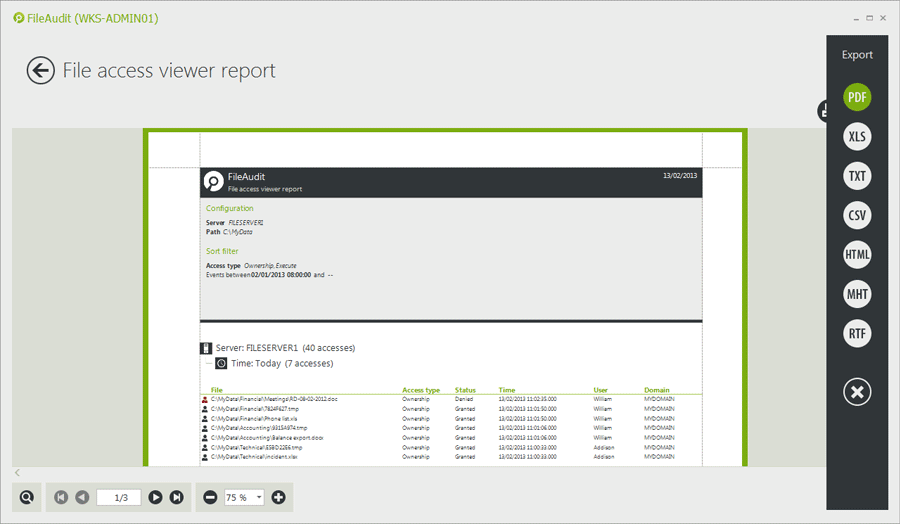Screen dimensions: 900x524
Task: Click the partially hidden print icon beside Export panel
Action: coord(822,111)
